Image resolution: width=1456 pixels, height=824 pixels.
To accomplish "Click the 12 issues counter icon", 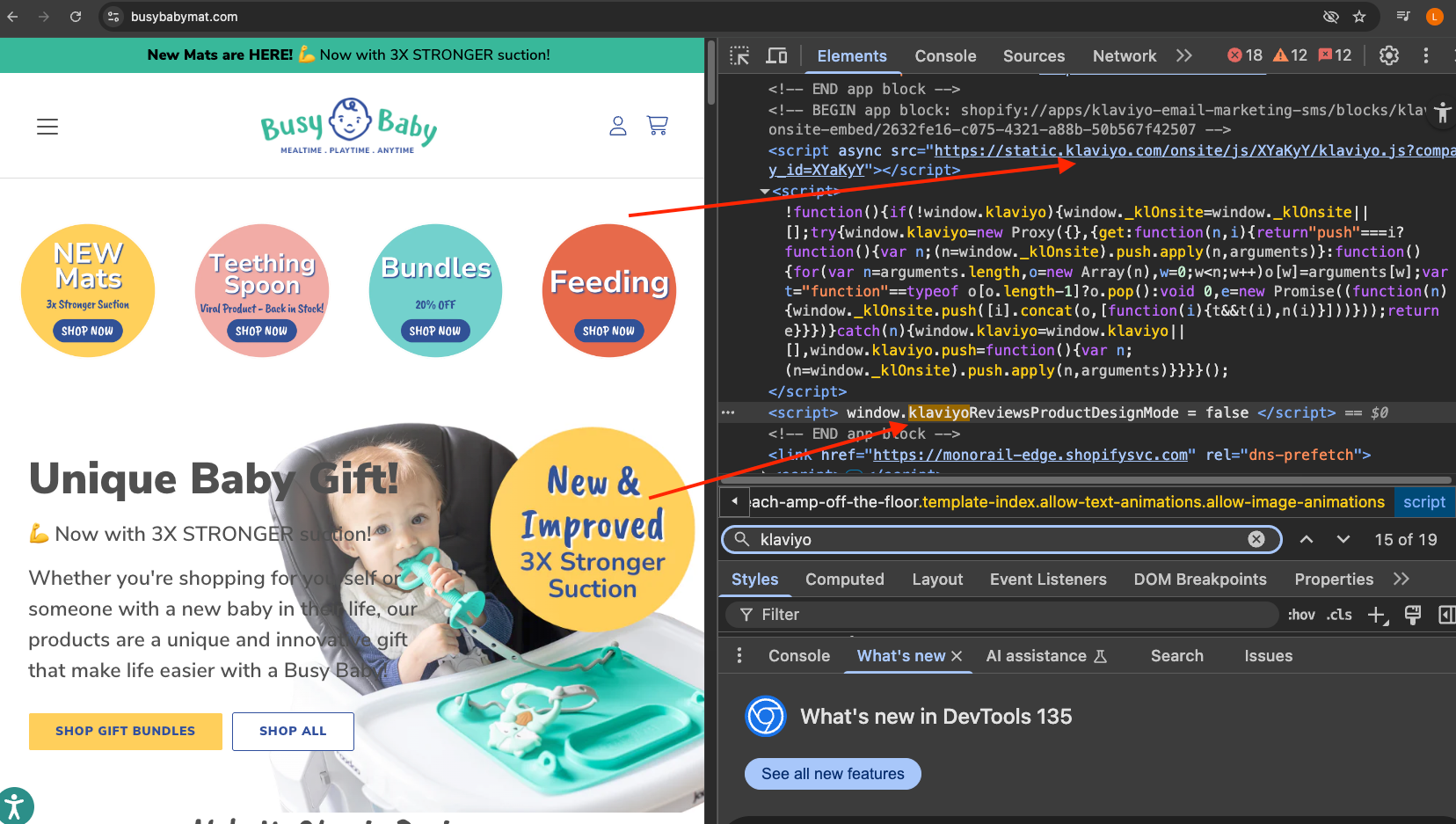I will (1335, 55).
